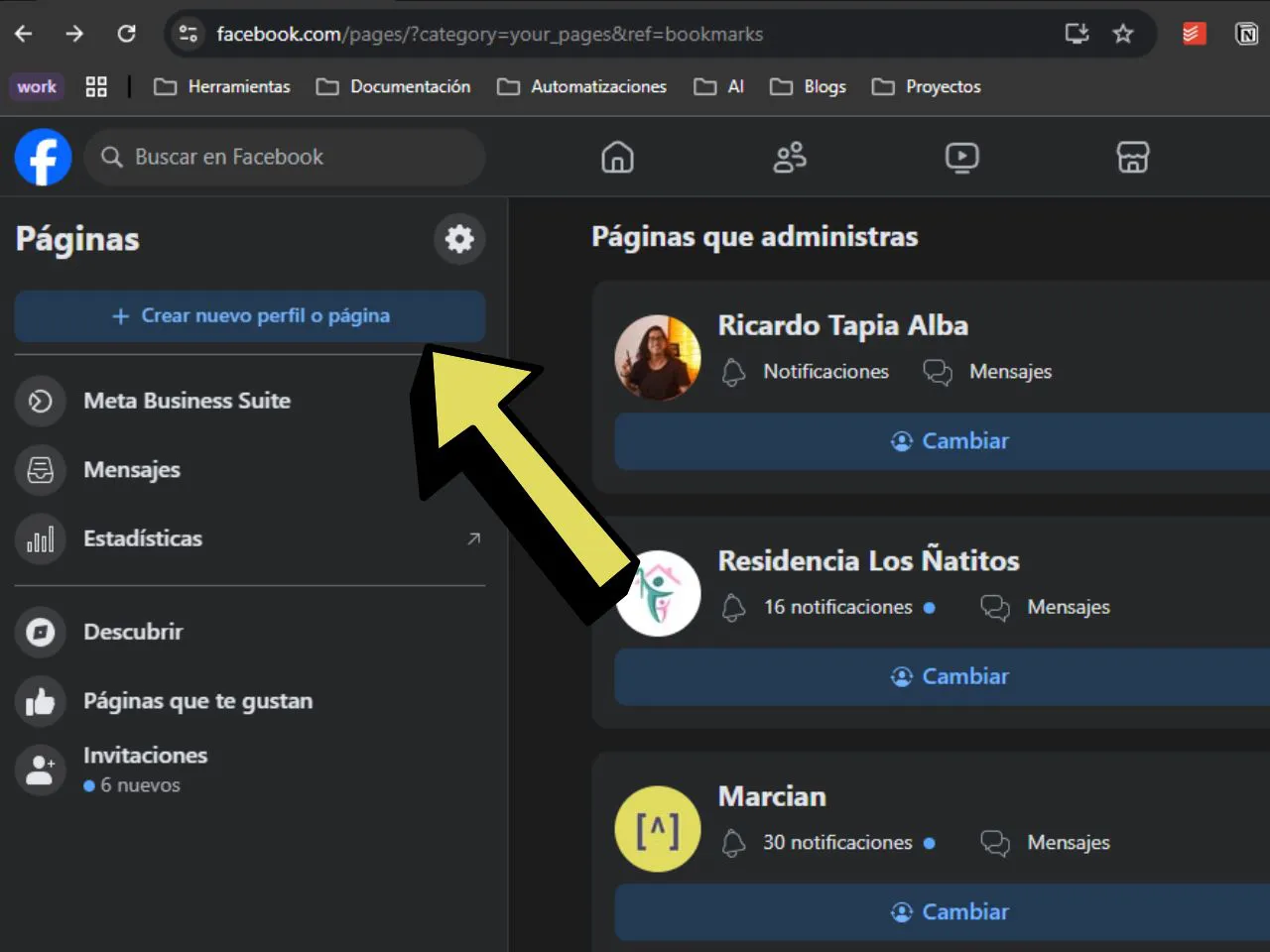Open the Marcian page name
Viewport: 1270px width, 952px height.
(x=772, y=796)
